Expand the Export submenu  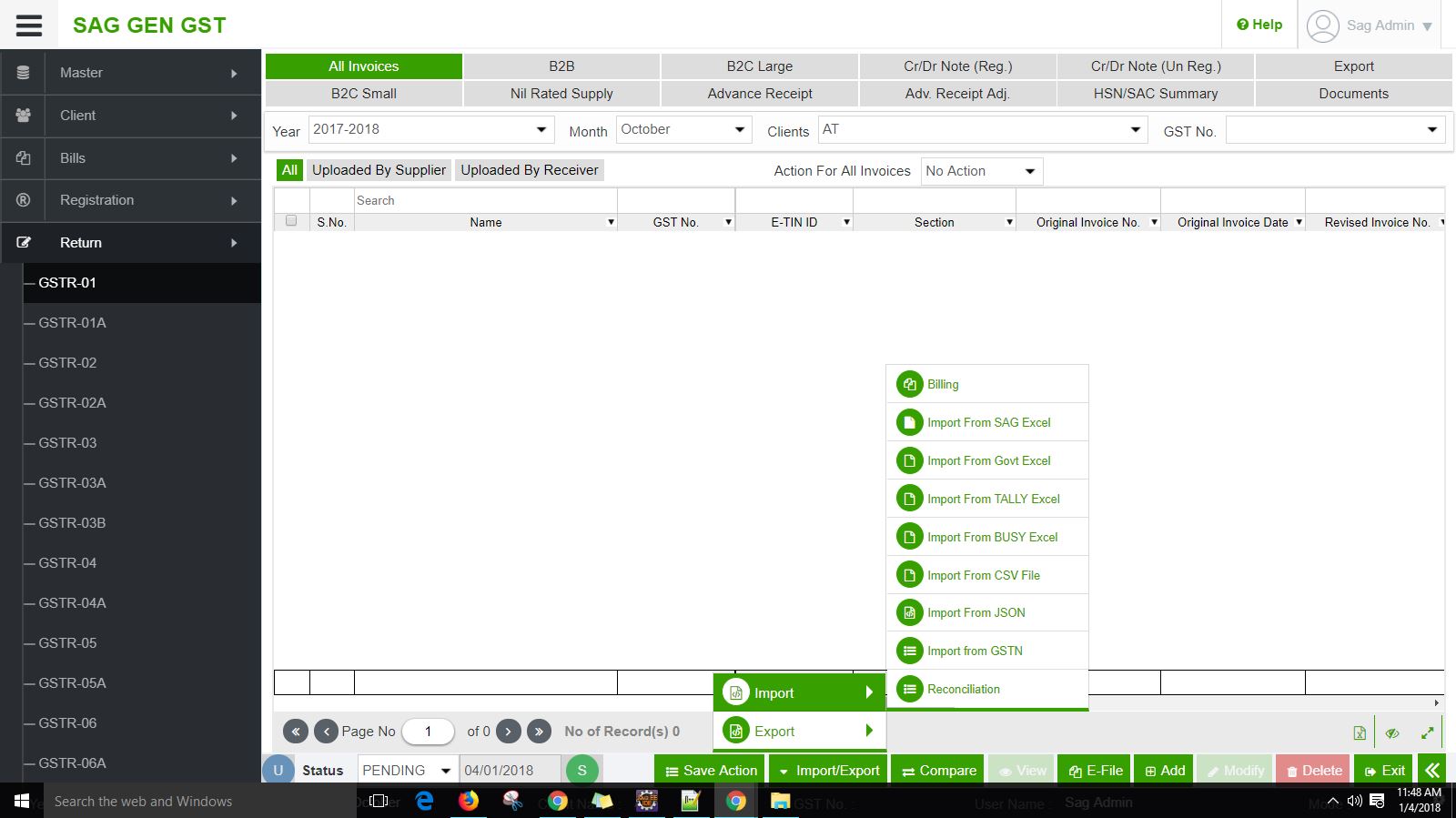(x=800, y=731)
